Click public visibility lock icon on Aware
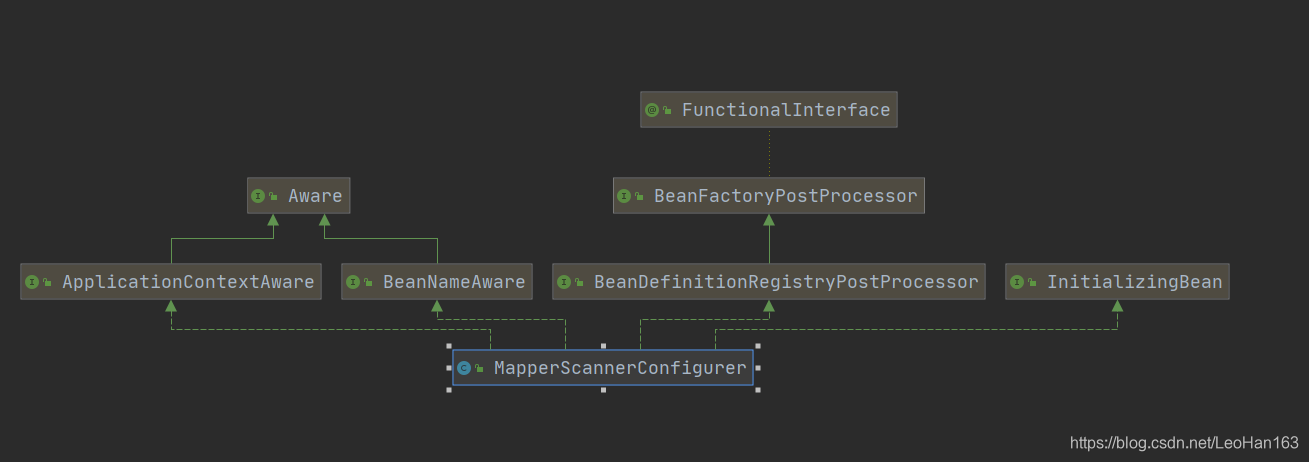 pyautogui.click(x=274, y=197)
